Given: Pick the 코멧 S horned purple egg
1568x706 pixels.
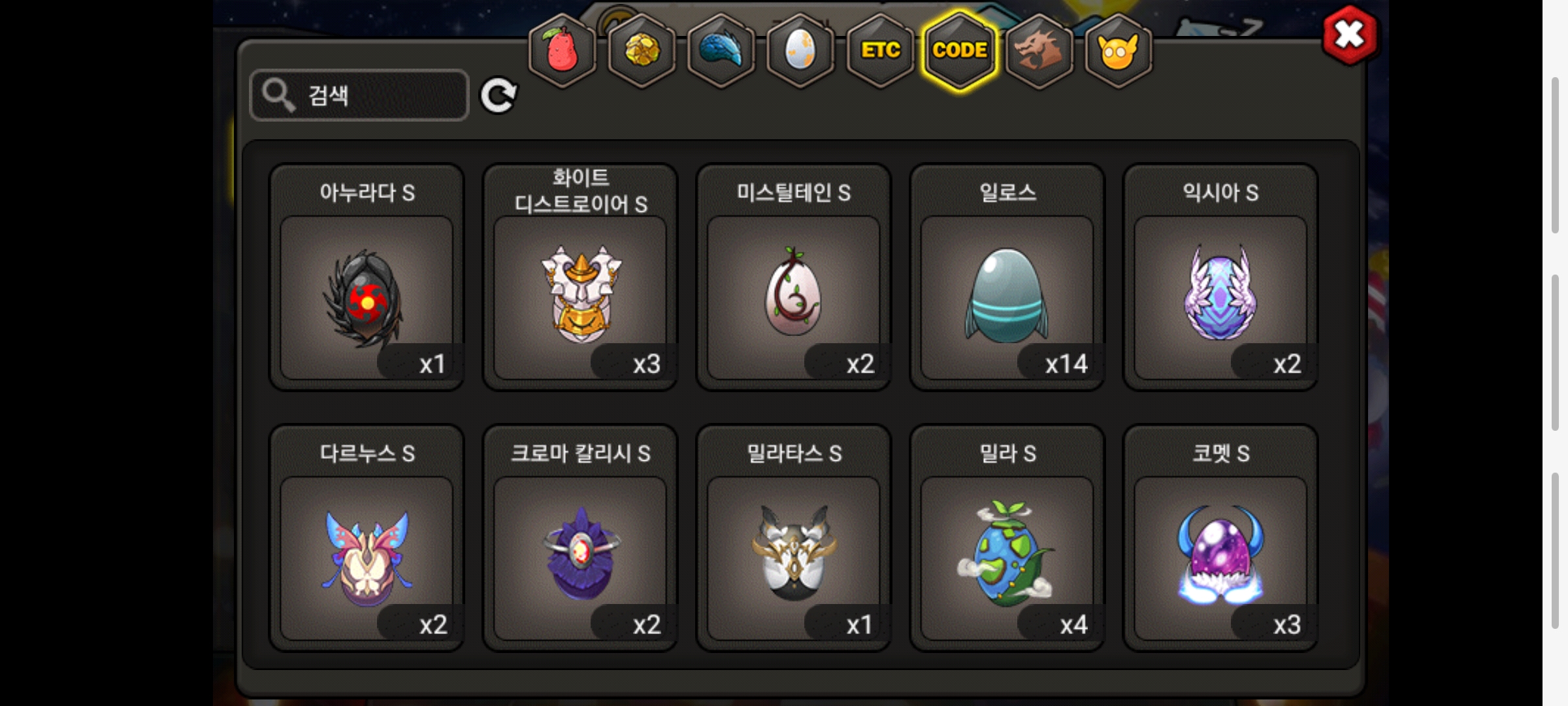Looking at the screenshot, I should 1220,538.
